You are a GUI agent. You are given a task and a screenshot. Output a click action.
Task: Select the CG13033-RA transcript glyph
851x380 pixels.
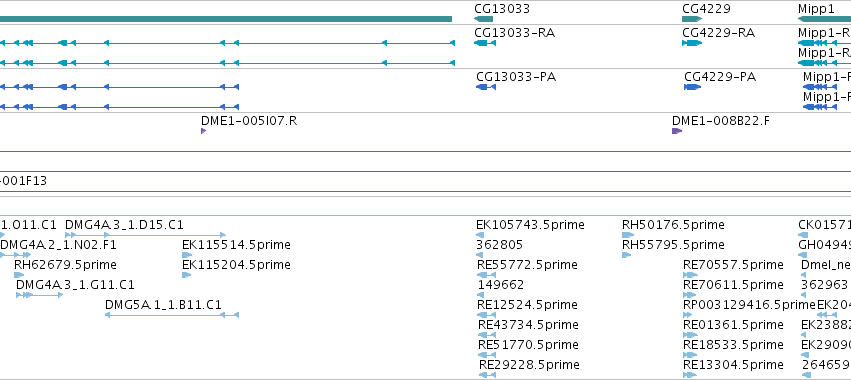tap(485, 42)
